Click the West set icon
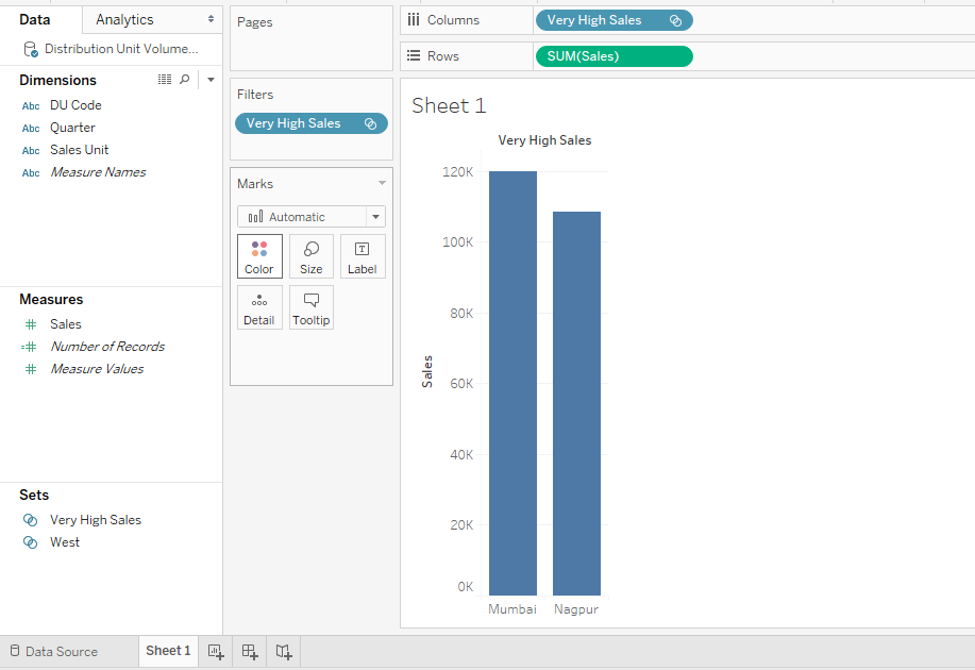Image resolution: width=975 pixels, height=670 pixels. click(30, 542)
